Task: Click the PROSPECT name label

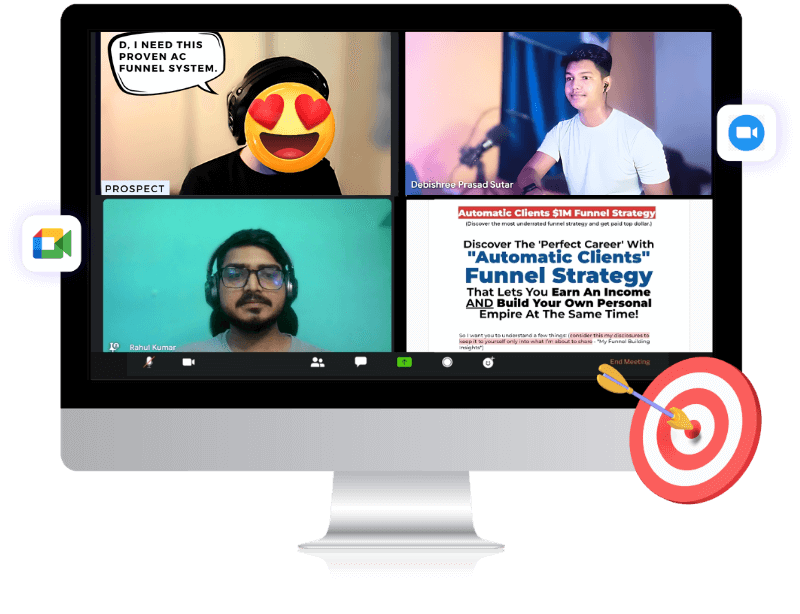Action: [x=135, y=188]
